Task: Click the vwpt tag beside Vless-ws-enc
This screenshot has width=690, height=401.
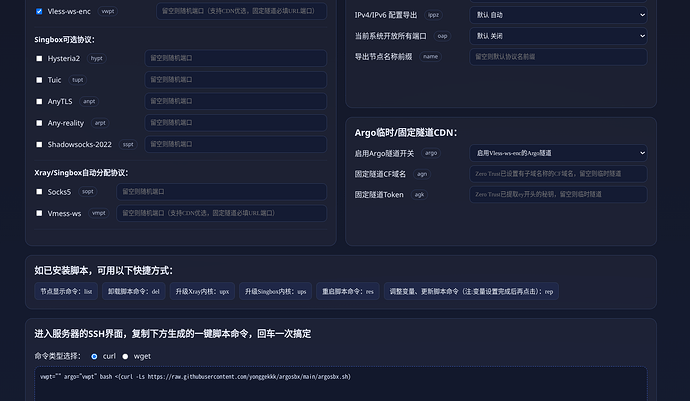Action: (108, 11)
